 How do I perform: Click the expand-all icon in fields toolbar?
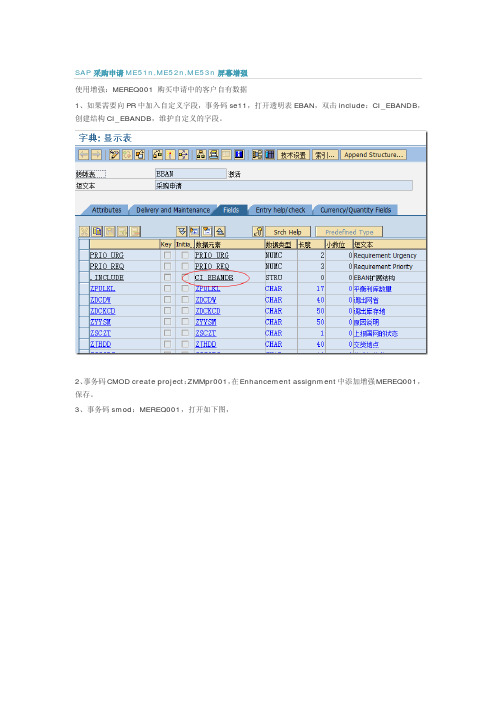pos(182,232)
